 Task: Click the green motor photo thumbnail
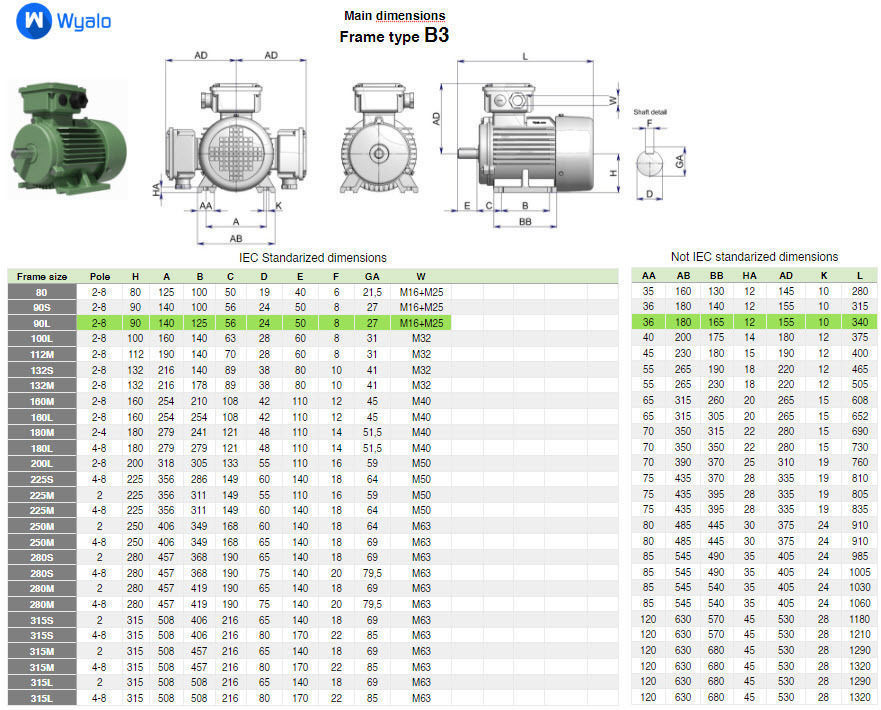[x=68, y=139]
